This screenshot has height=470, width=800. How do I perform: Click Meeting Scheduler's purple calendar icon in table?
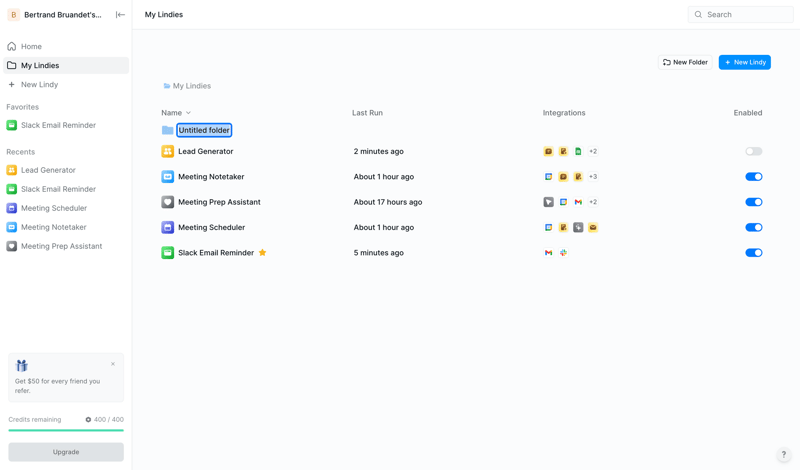pos(167,227)
